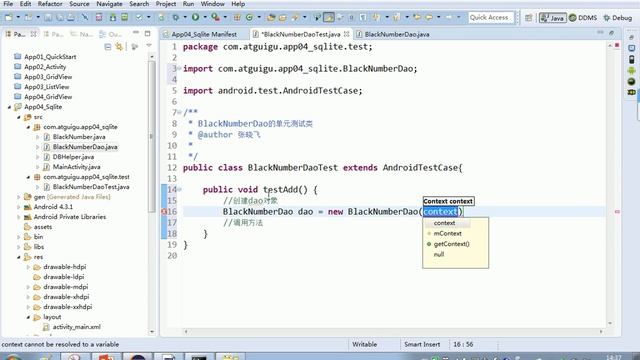640x360 pixels.
Task: Open the Android SDK Manager icon
Action: (113, 18)
